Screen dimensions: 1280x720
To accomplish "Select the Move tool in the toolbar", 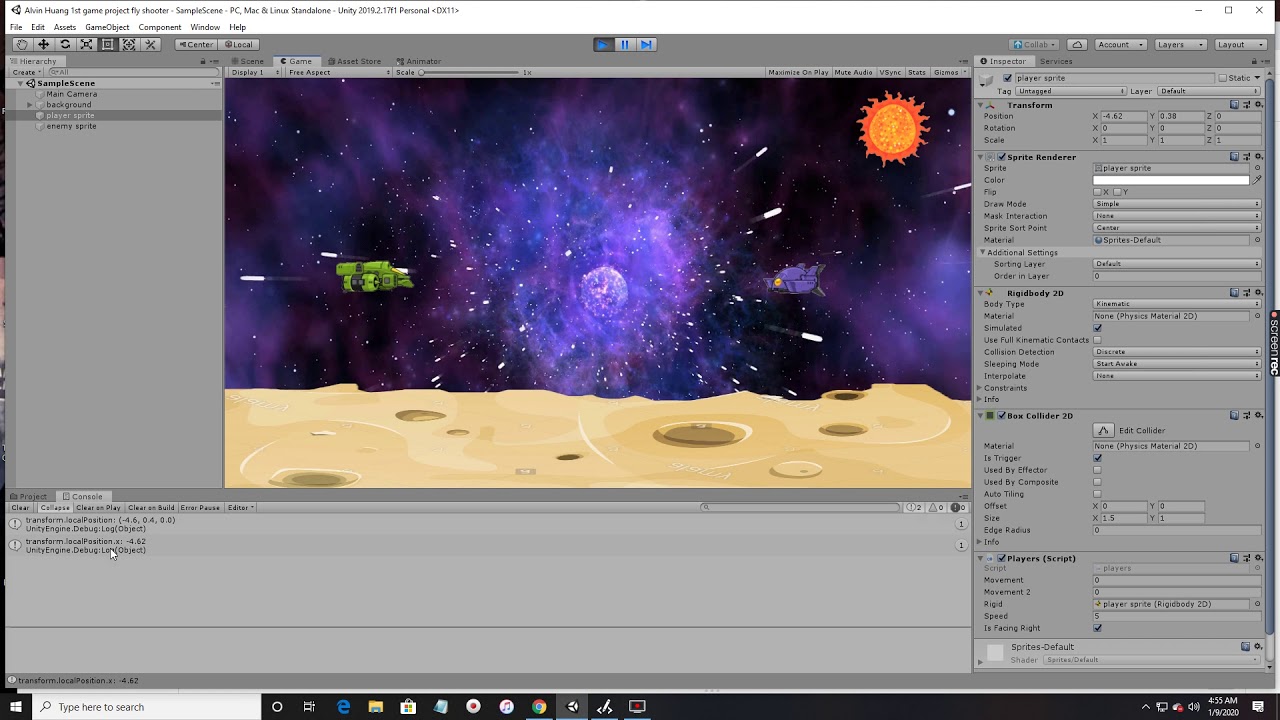I will coord(43,44).
